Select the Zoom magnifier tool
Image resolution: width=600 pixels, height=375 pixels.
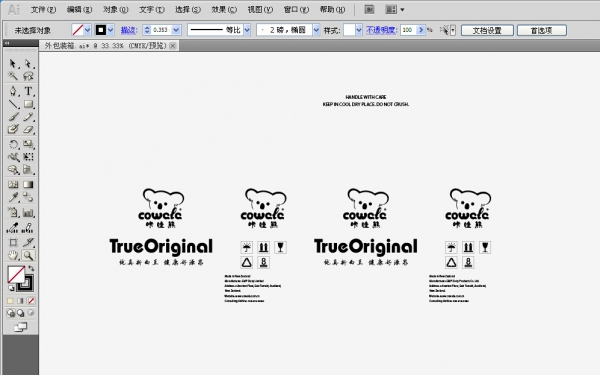(x=28, y=255)
